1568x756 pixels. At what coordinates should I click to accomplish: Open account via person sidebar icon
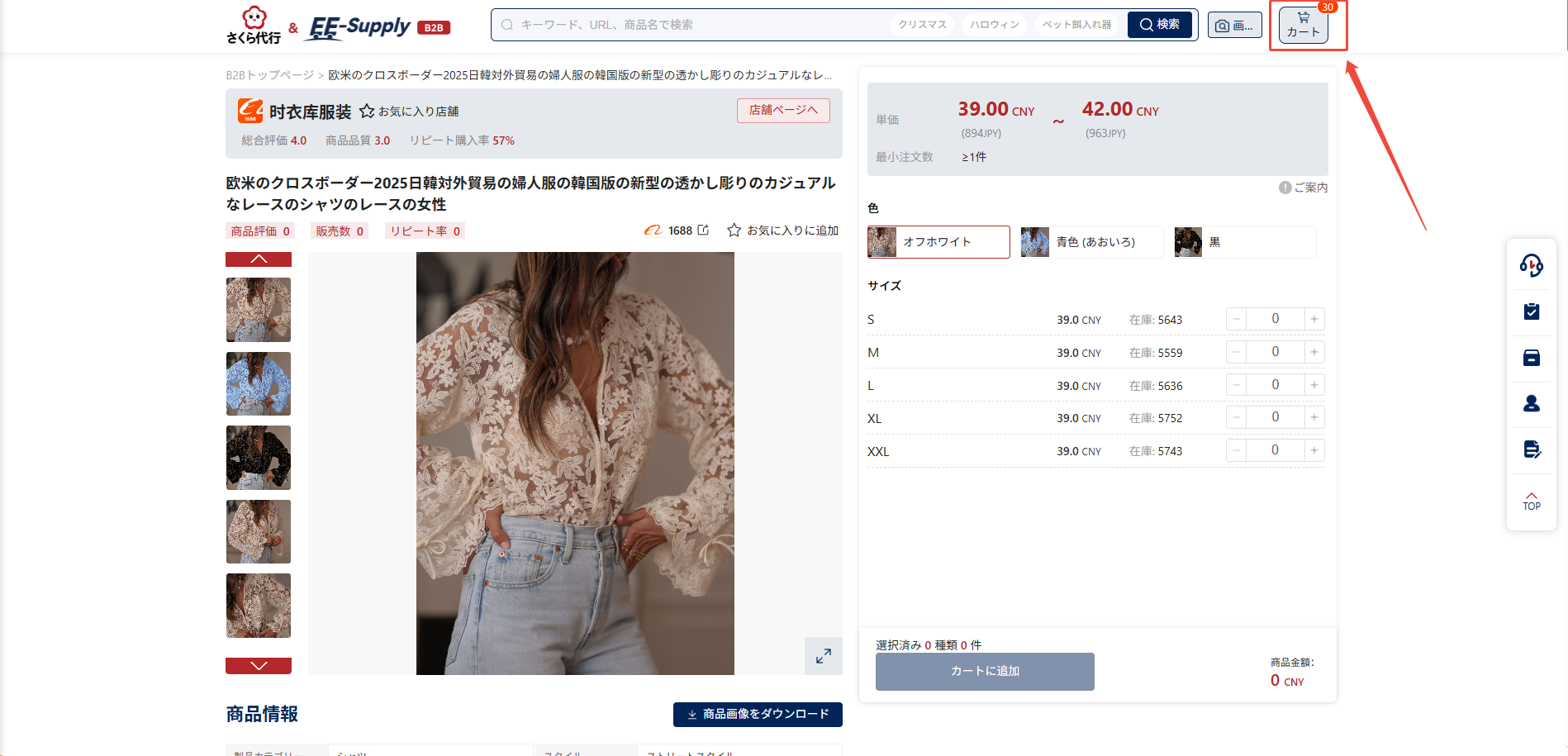(1531, 403)
